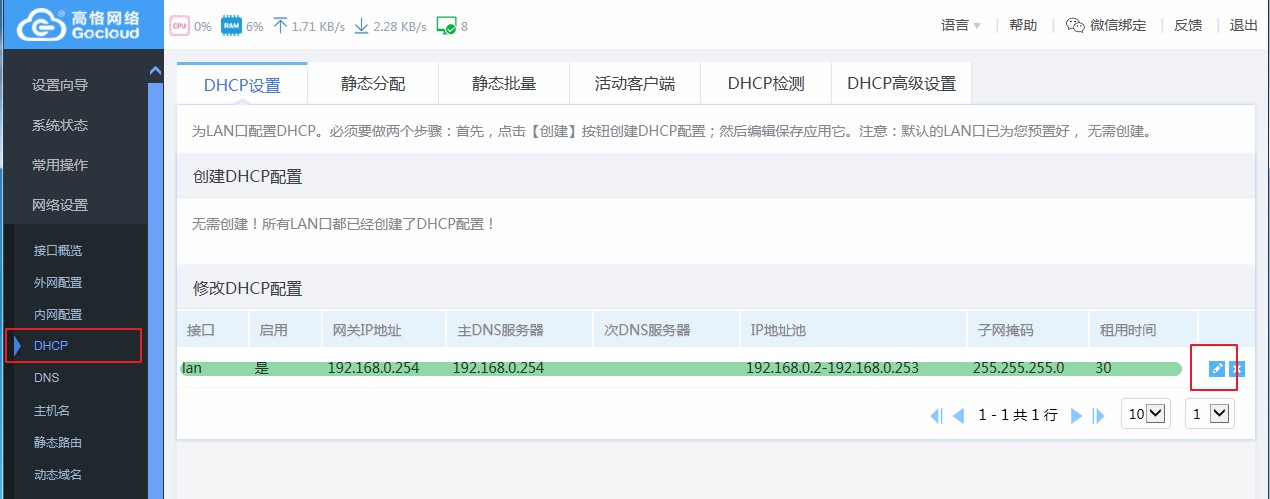Switch to DHCP高级设置 tab

(901, 84)
